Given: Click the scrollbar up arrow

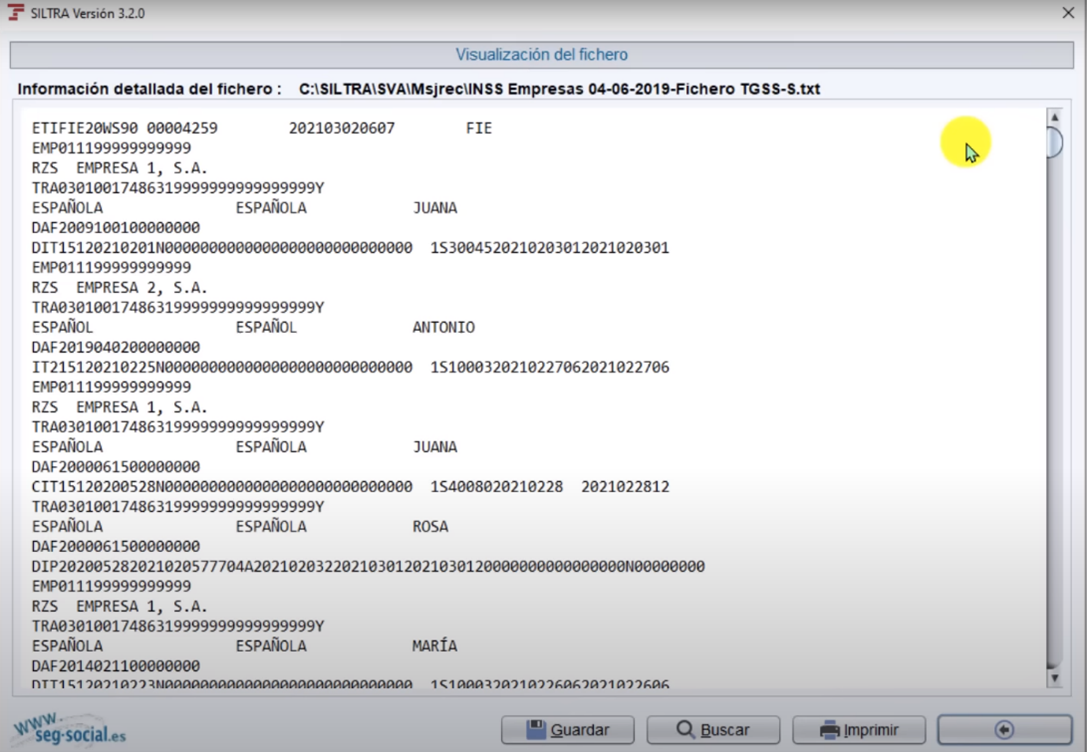Looking at the screenshot, I should pos(1054,118).
